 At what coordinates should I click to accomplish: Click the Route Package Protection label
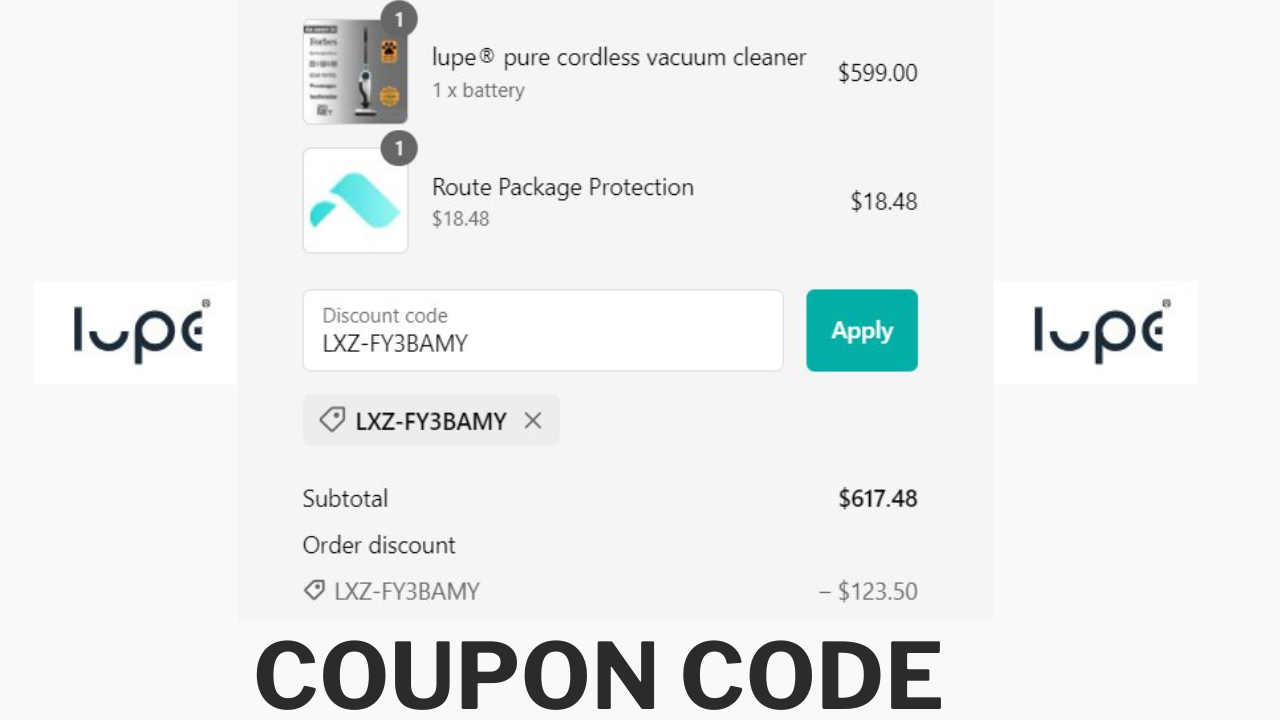pyautogui.click(x=563, y=187)
